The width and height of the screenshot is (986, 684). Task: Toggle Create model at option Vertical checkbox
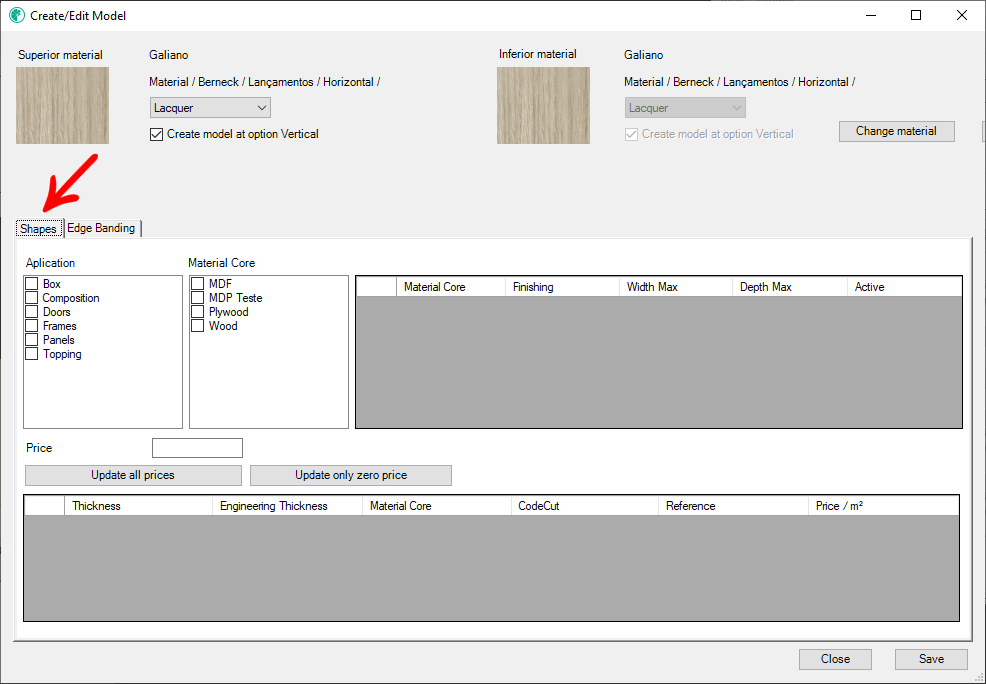157,135
